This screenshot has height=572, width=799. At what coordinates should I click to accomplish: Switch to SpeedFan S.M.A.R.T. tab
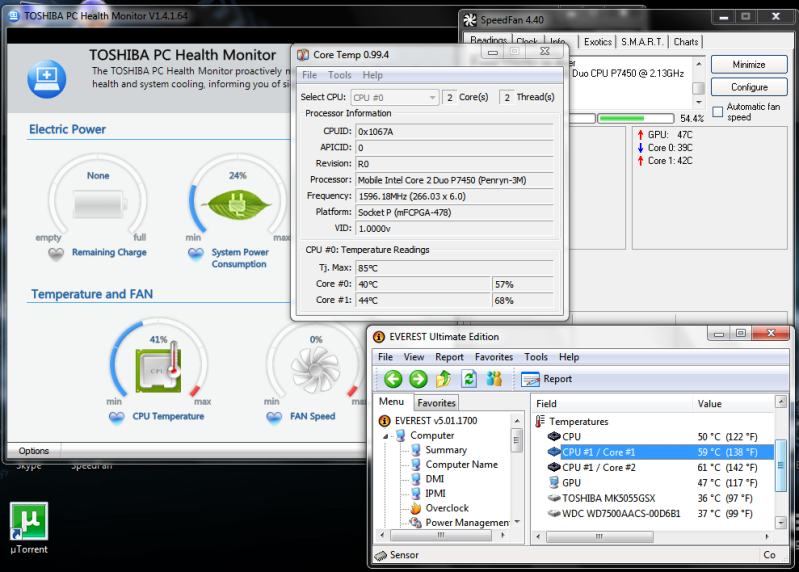(642, 42)
